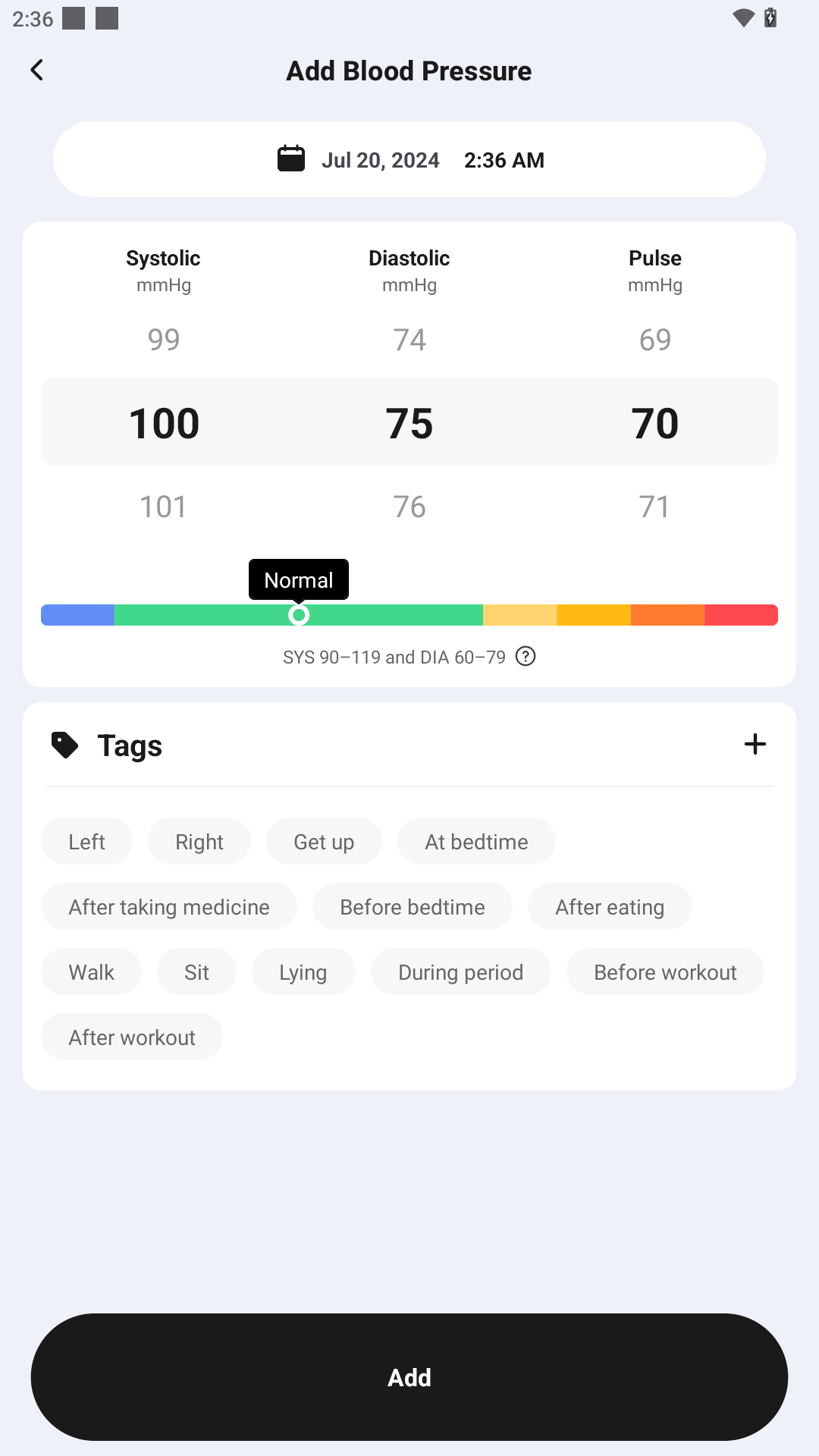The width and height of the screenshot is (819, 1456).
Task: Click the Add Blood Pressure title
Action: (409, 70)
